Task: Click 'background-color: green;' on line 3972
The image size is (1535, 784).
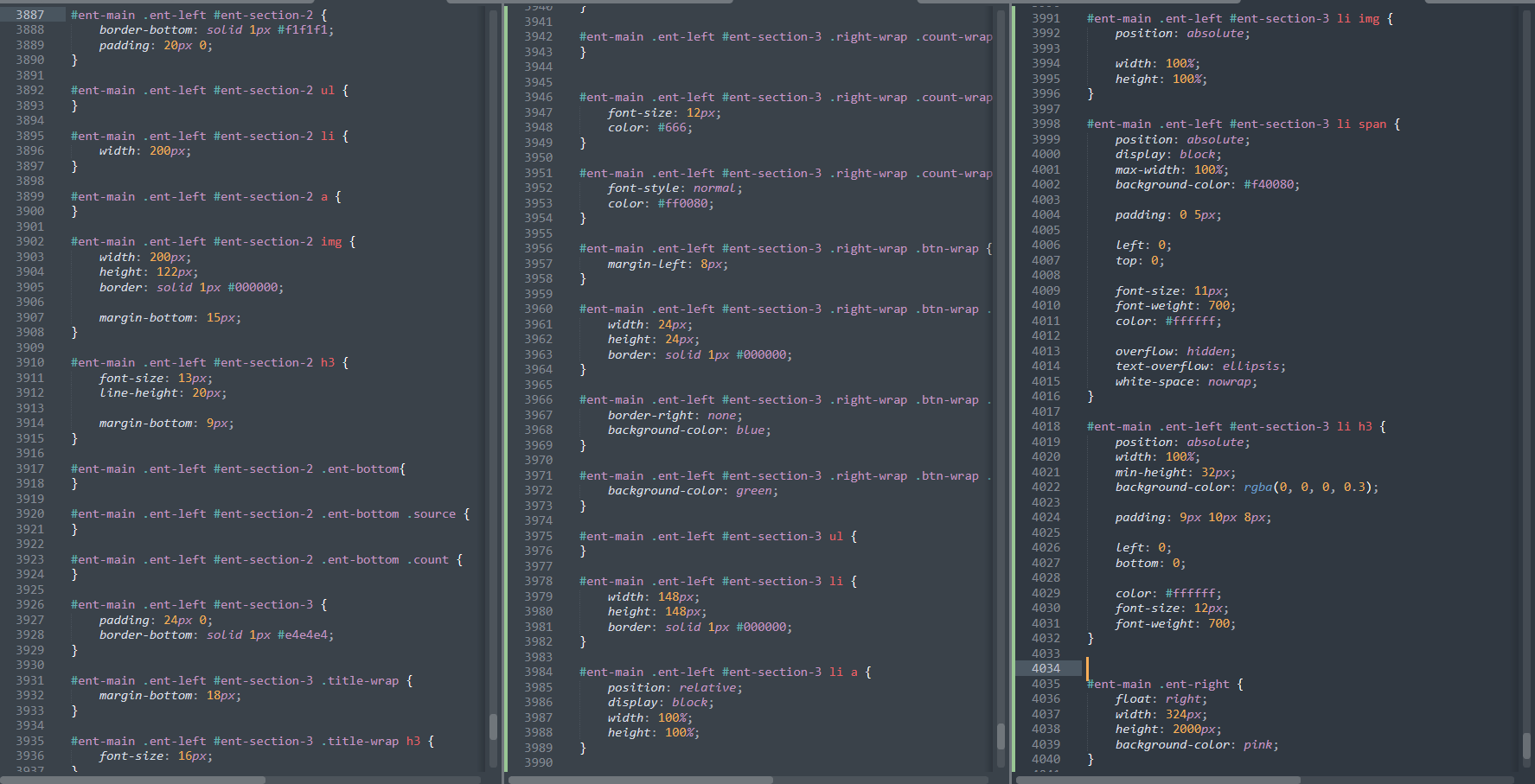Action: point(693,491)
